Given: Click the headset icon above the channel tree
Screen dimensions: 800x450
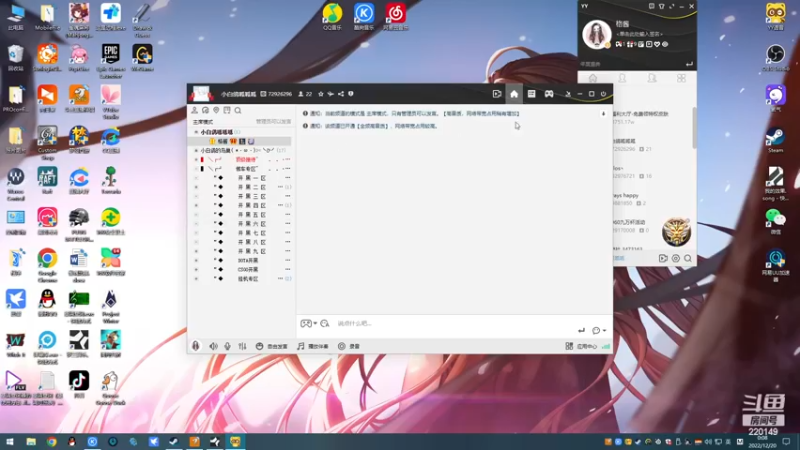Looking at the screenshot, I should [205, 110].
